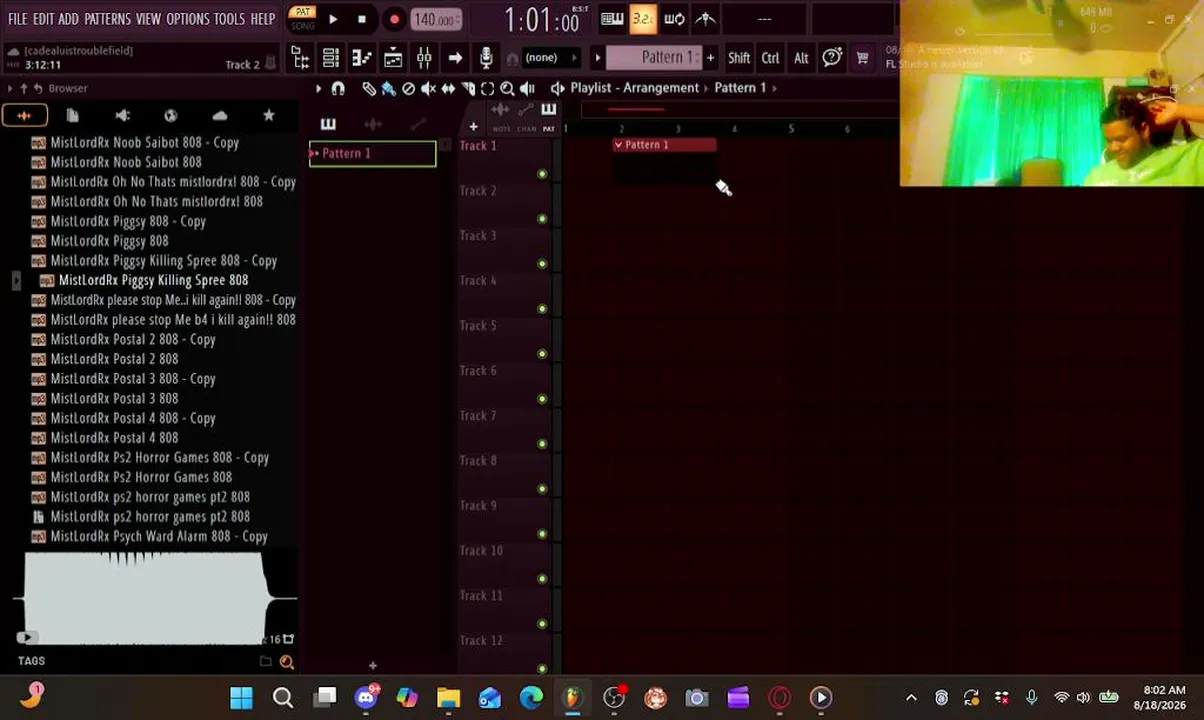Screen dimensions: 1204x720
Task: Select MistLordRx Postal 2 808 sample
Action: point(114,359)
